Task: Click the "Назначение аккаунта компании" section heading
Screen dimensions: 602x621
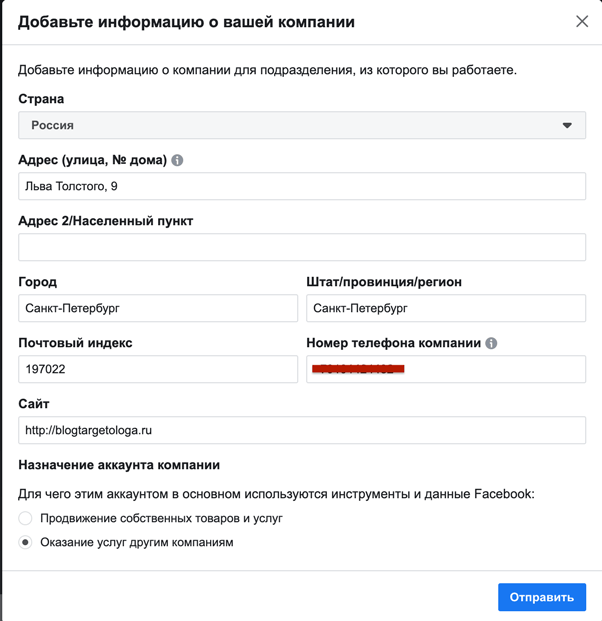Action: pos(119,465)
